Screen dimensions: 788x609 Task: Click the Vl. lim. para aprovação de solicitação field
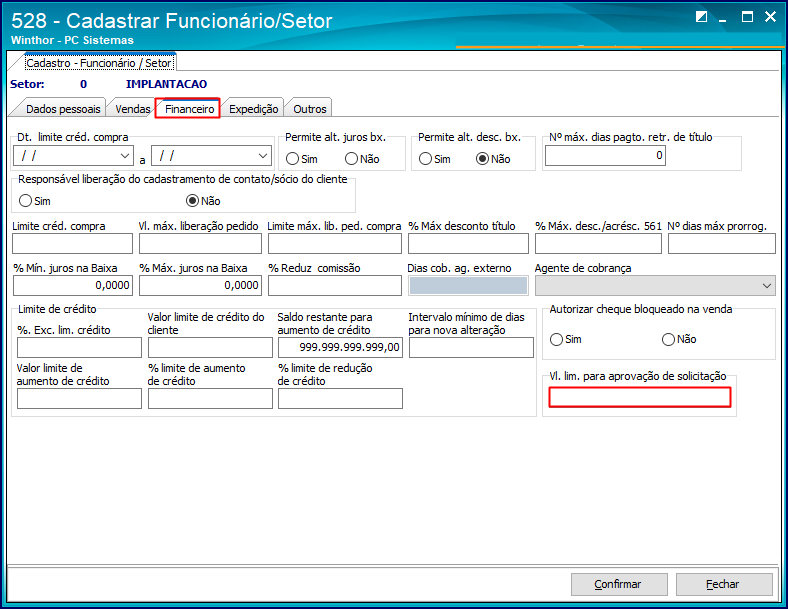pos(640,397)
